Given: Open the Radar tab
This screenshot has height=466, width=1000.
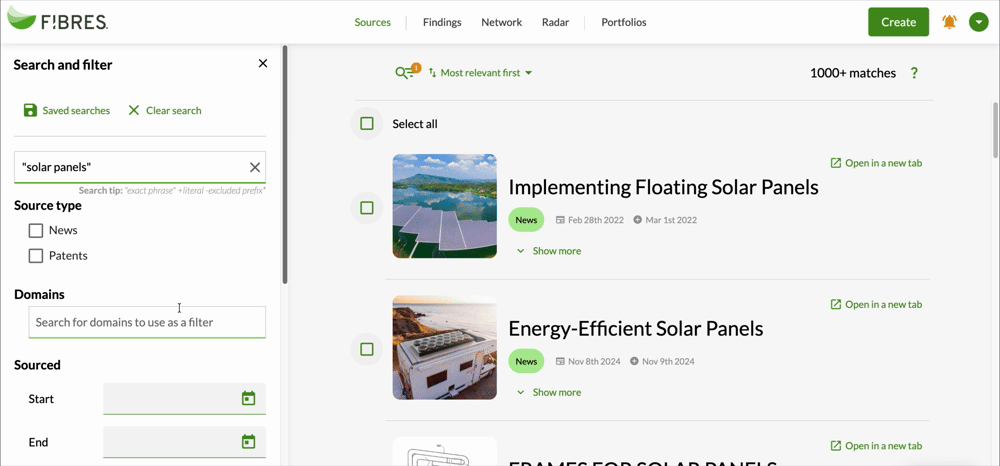Looking at the screenshot, I should pos(555,22).
